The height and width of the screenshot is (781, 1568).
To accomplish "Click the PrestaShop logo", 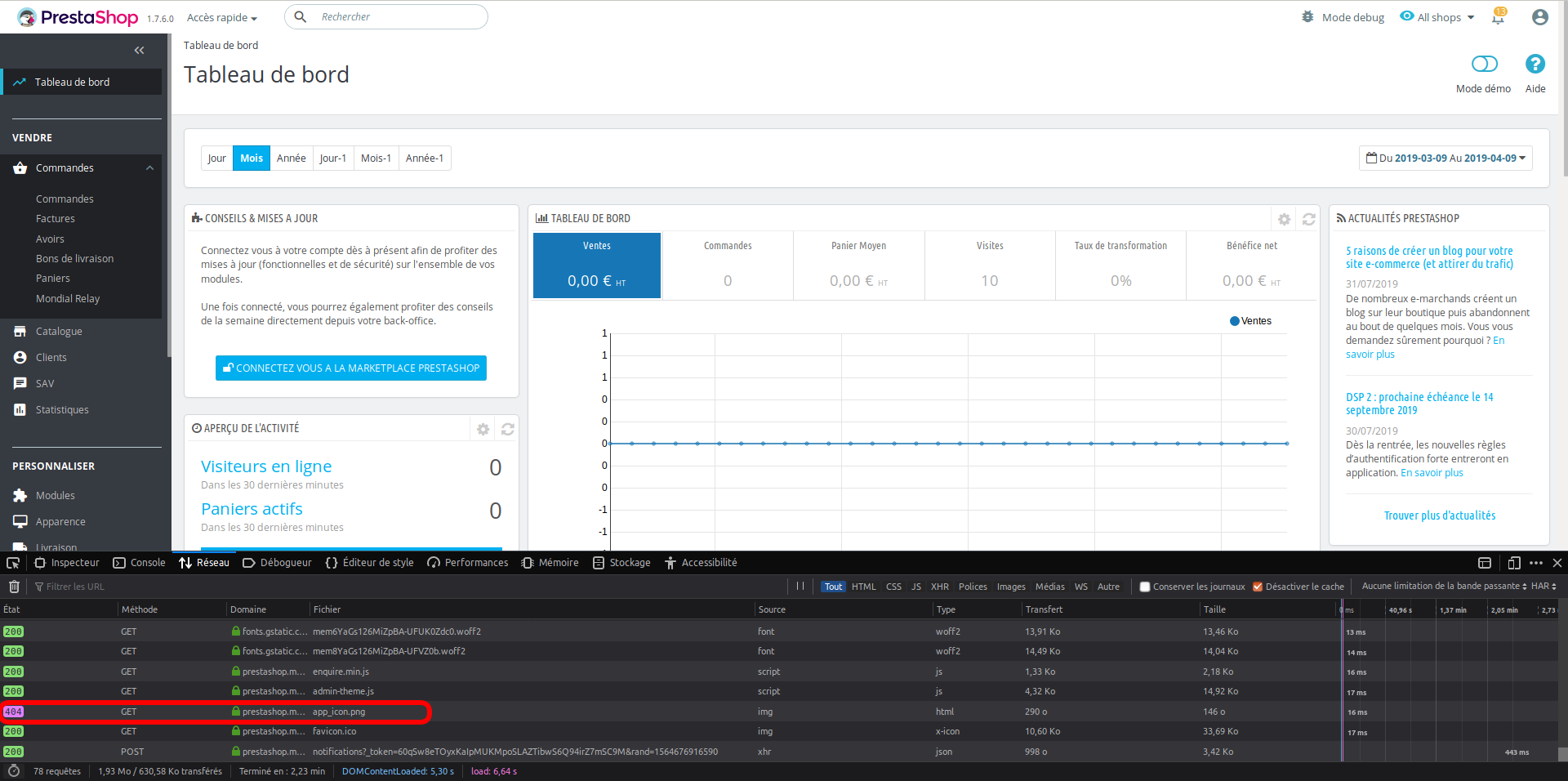I will click(78, 17).
